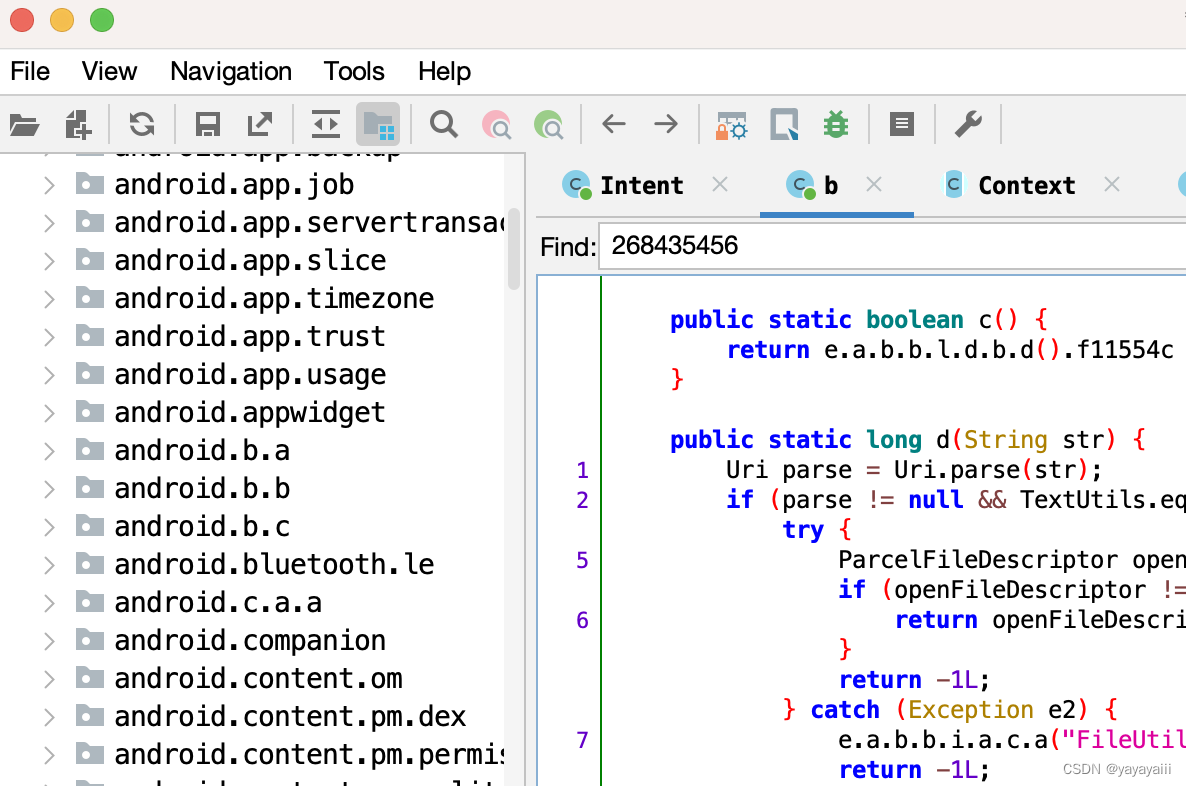This screenshot has height=786, width=1186.
Task: Toggle the flatten packages icon
Action: click(x=377, y=124)
